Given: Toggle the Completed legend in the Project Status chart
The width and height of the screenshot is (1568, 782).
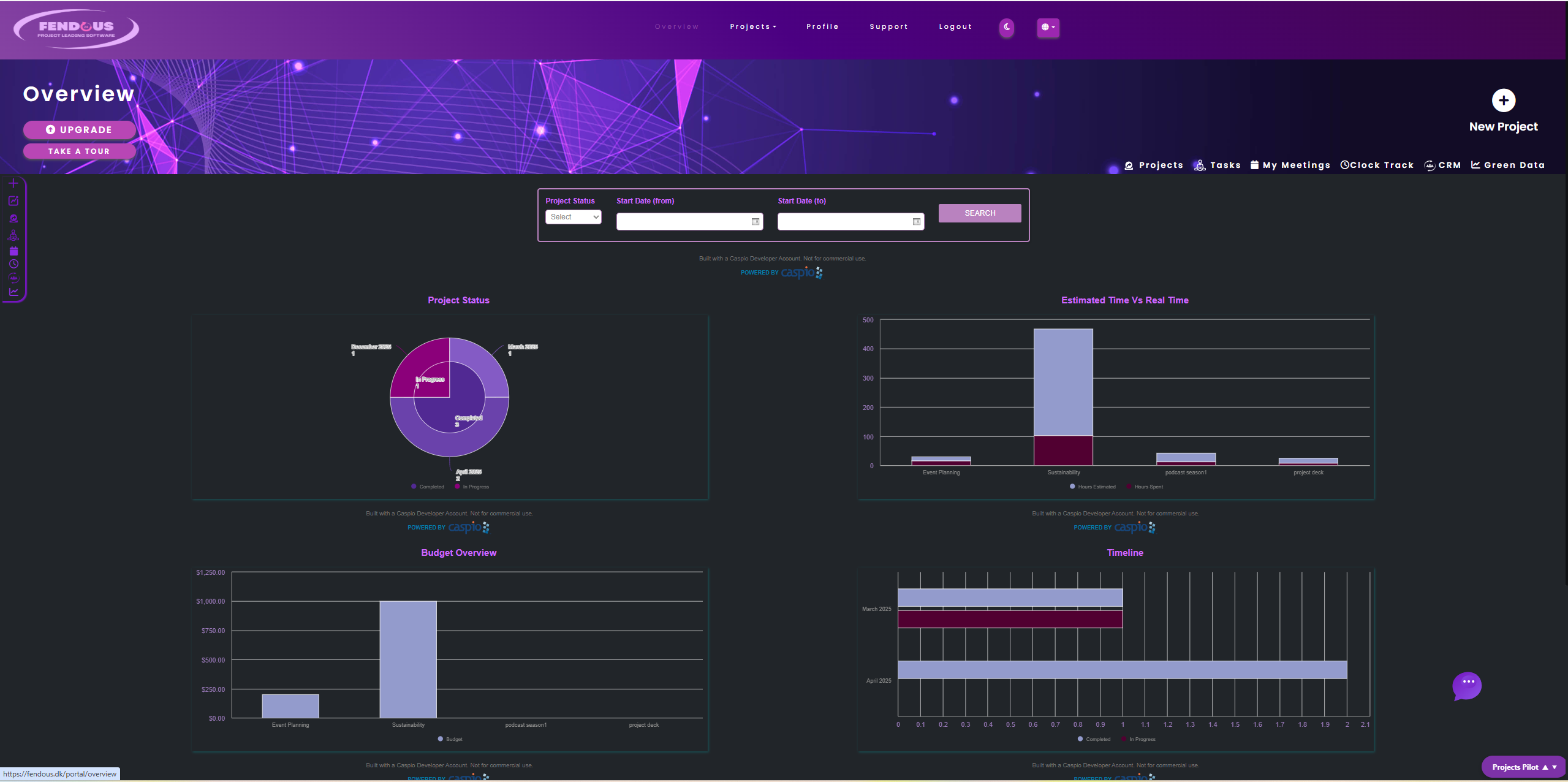Looking at the screenshot, I should [428, 486].
